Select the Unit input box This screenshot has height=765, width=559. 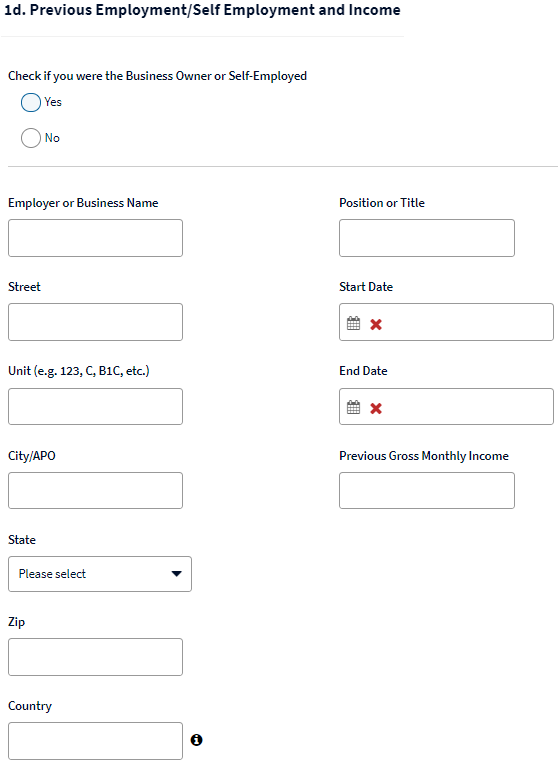tap(95, 406)
